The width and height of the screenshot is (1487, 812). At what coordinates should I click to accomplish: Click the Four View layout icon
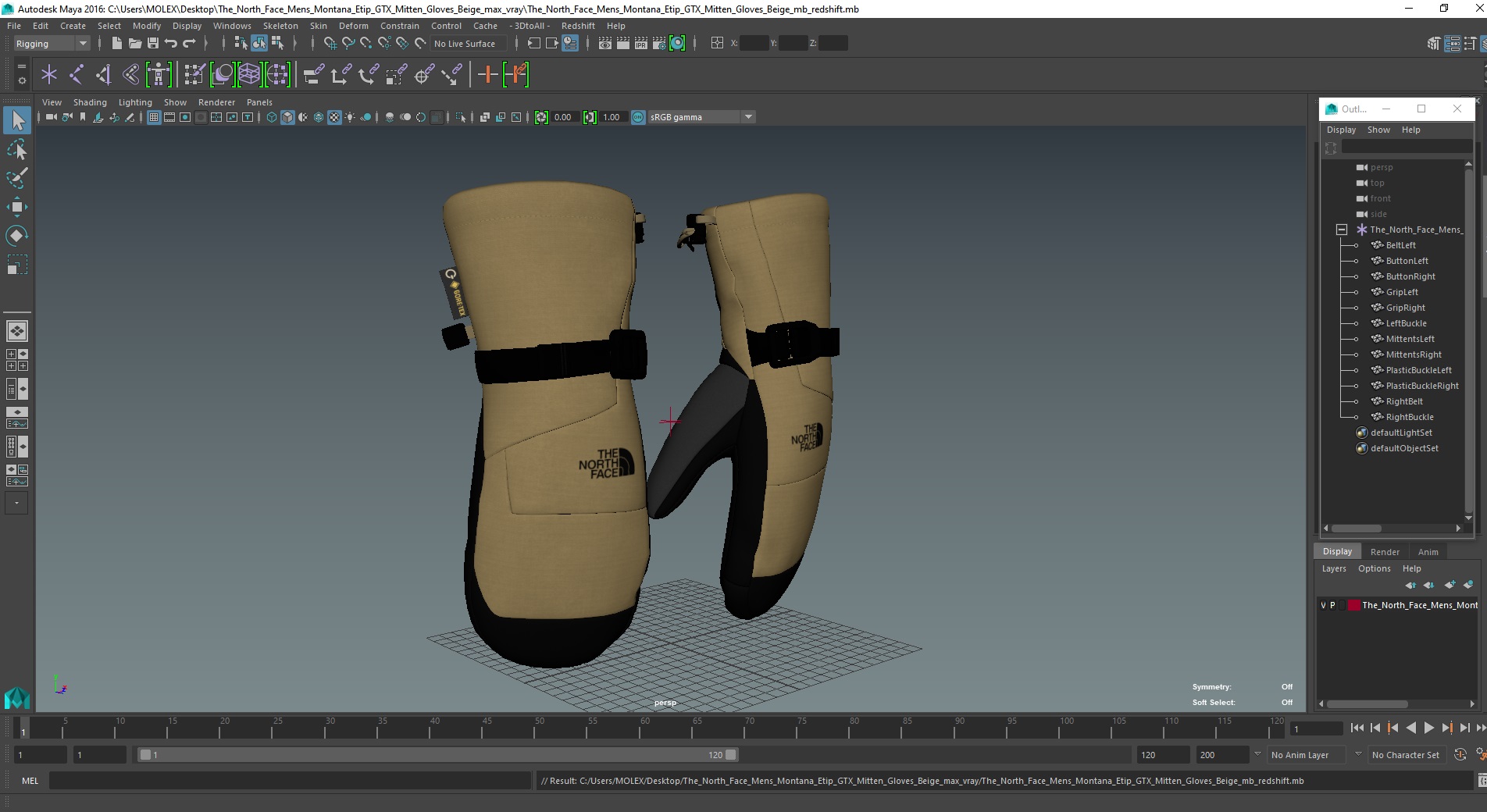(x=17, y=360)
